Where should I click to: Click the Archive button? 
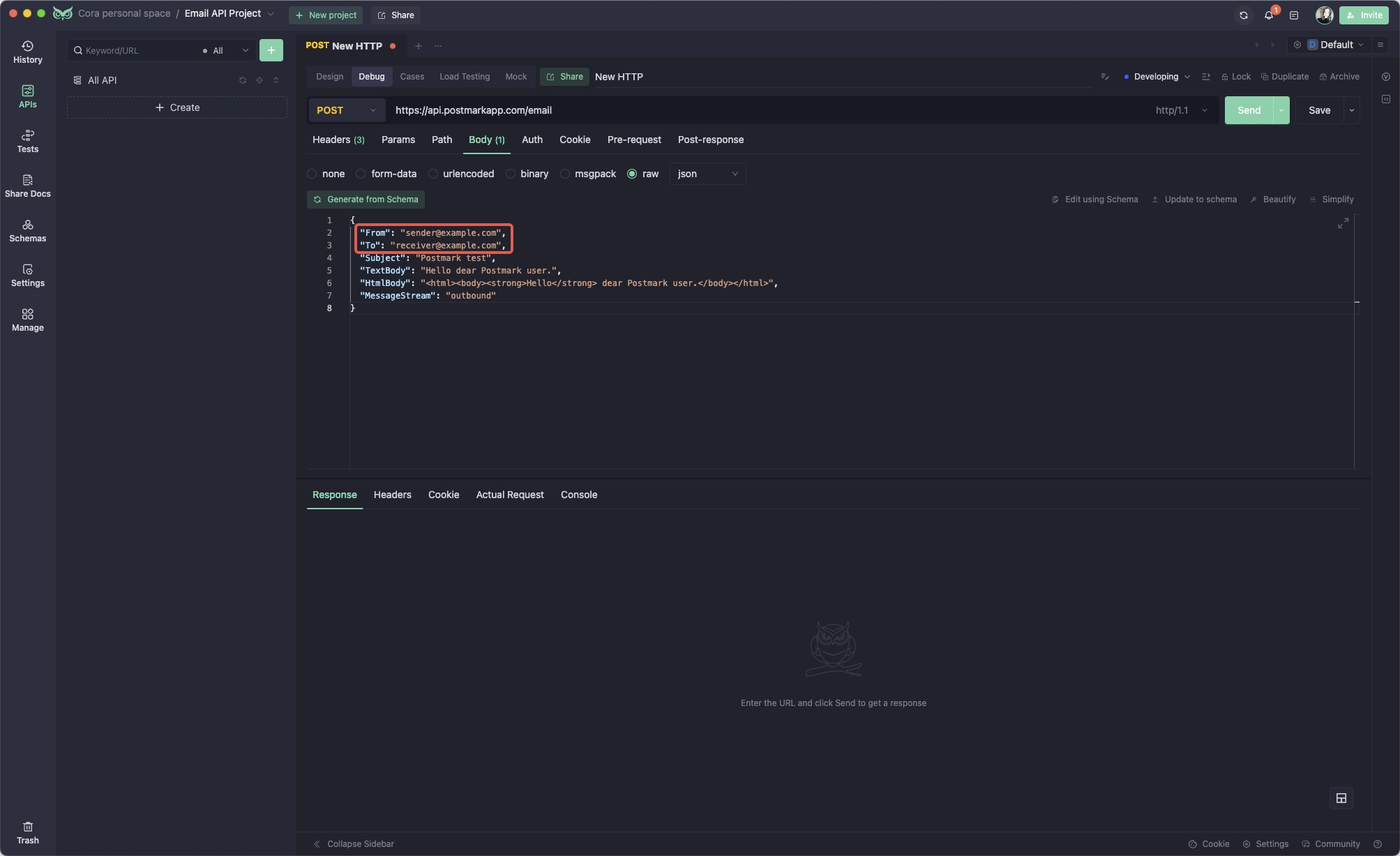click(x=1339, y=77)
